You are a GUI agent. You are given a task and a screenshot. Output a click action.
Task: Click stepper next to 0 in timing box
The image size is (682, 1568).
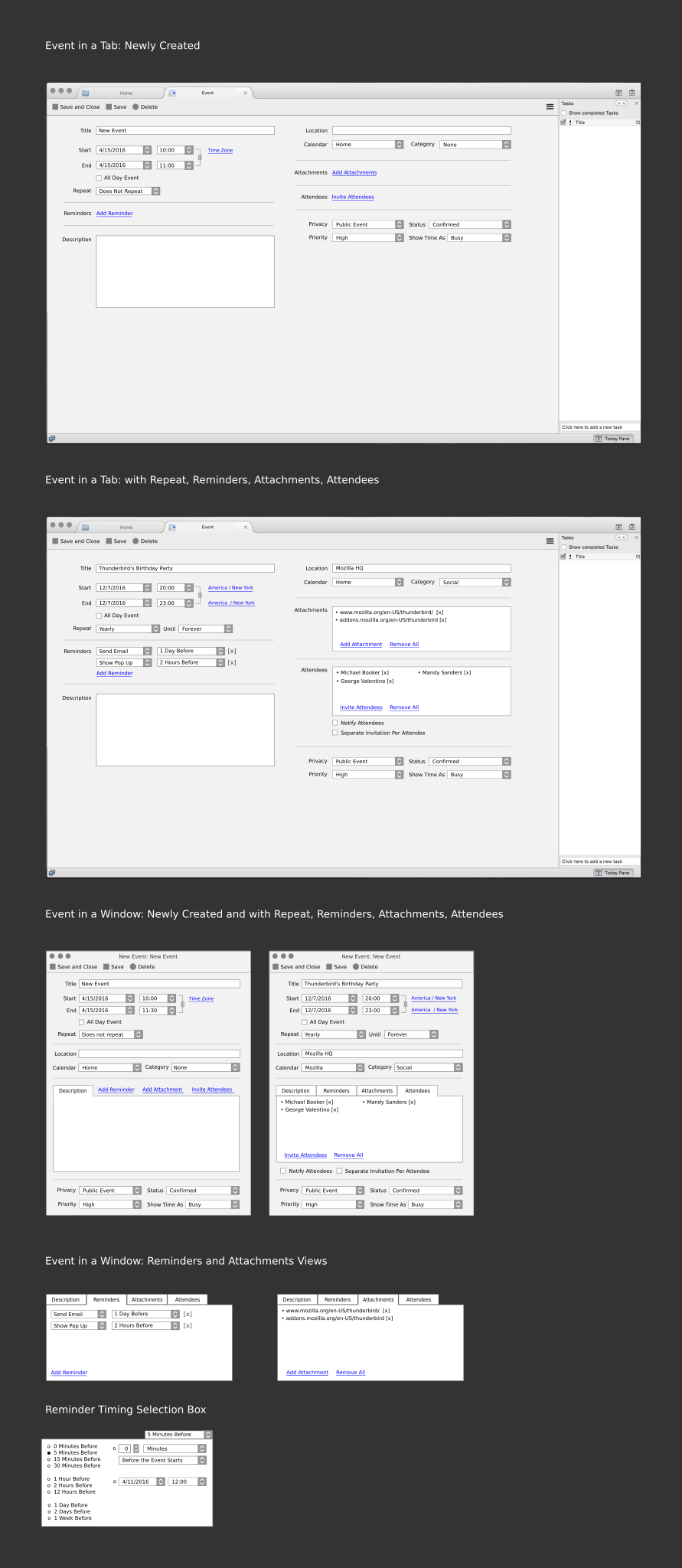click(x=136, y=1449)
